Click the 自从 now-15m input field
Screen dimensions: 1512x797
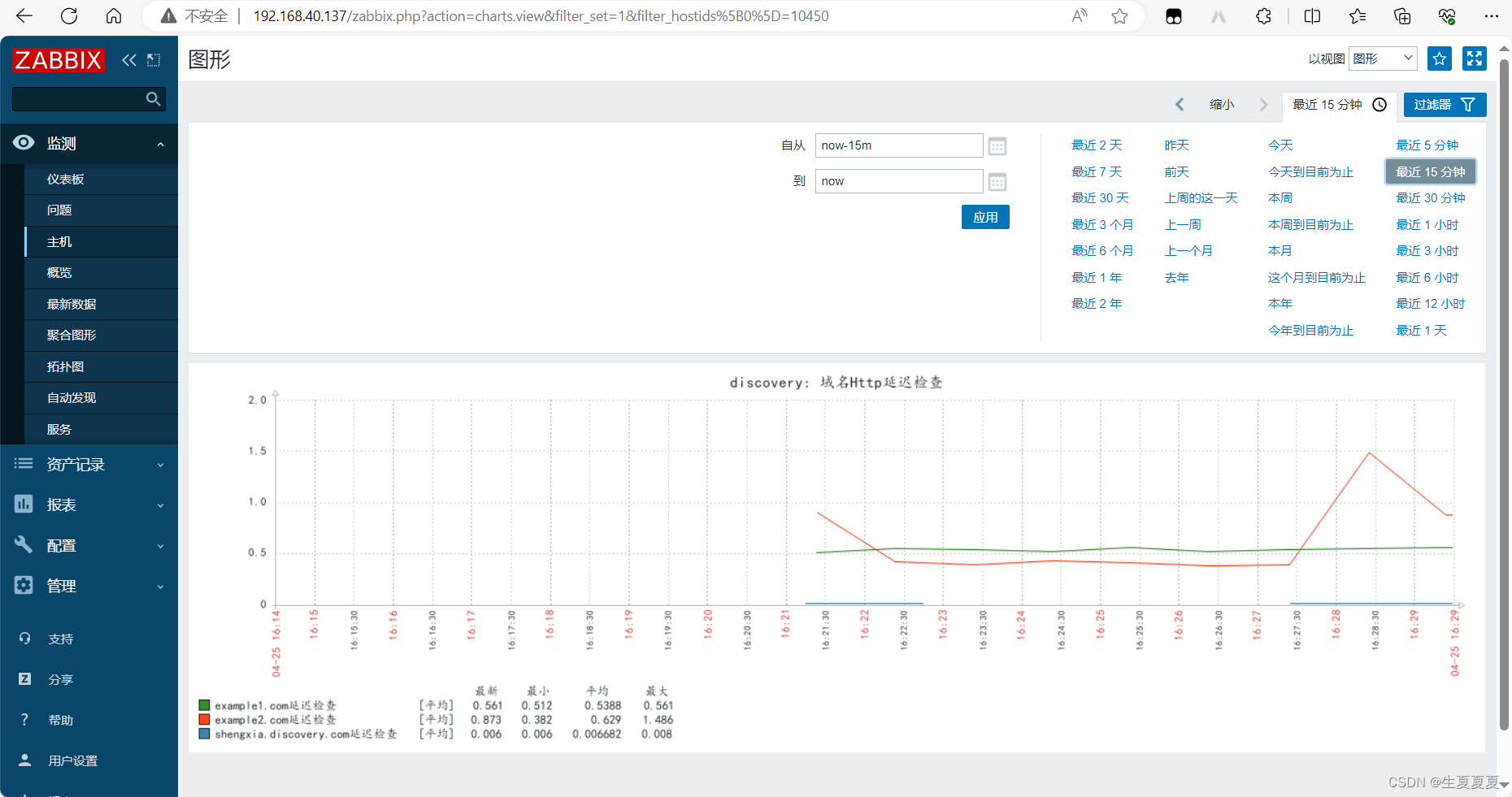899,145
